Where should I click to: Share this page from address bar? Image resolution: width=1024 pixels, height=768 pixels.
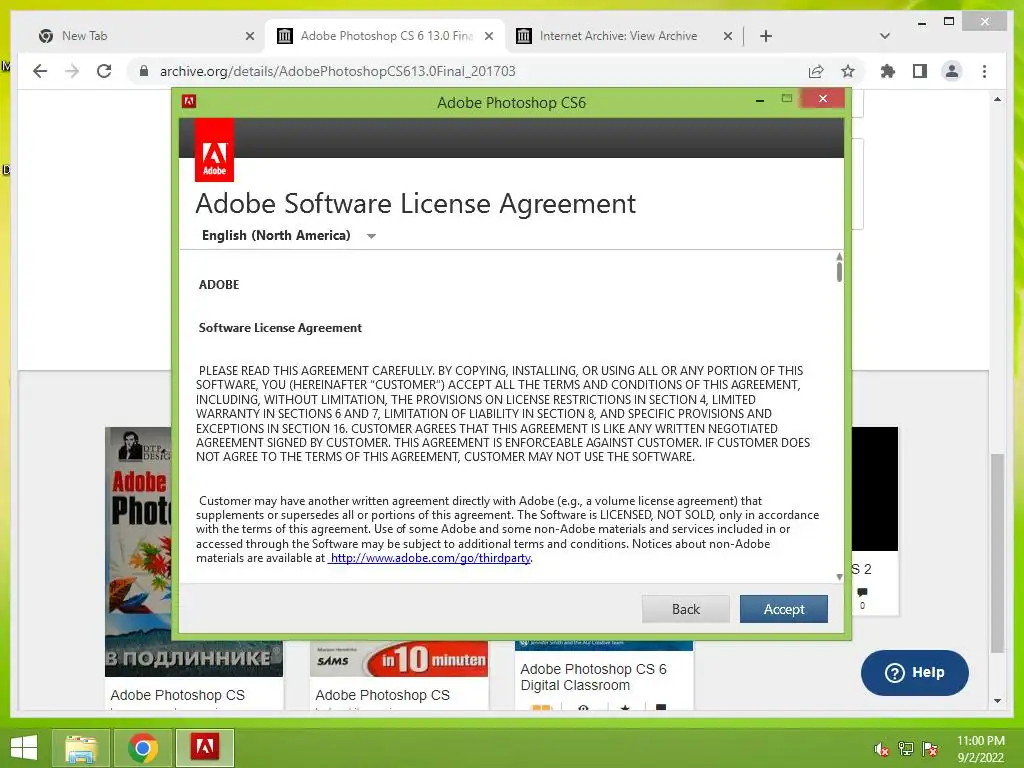816,71
